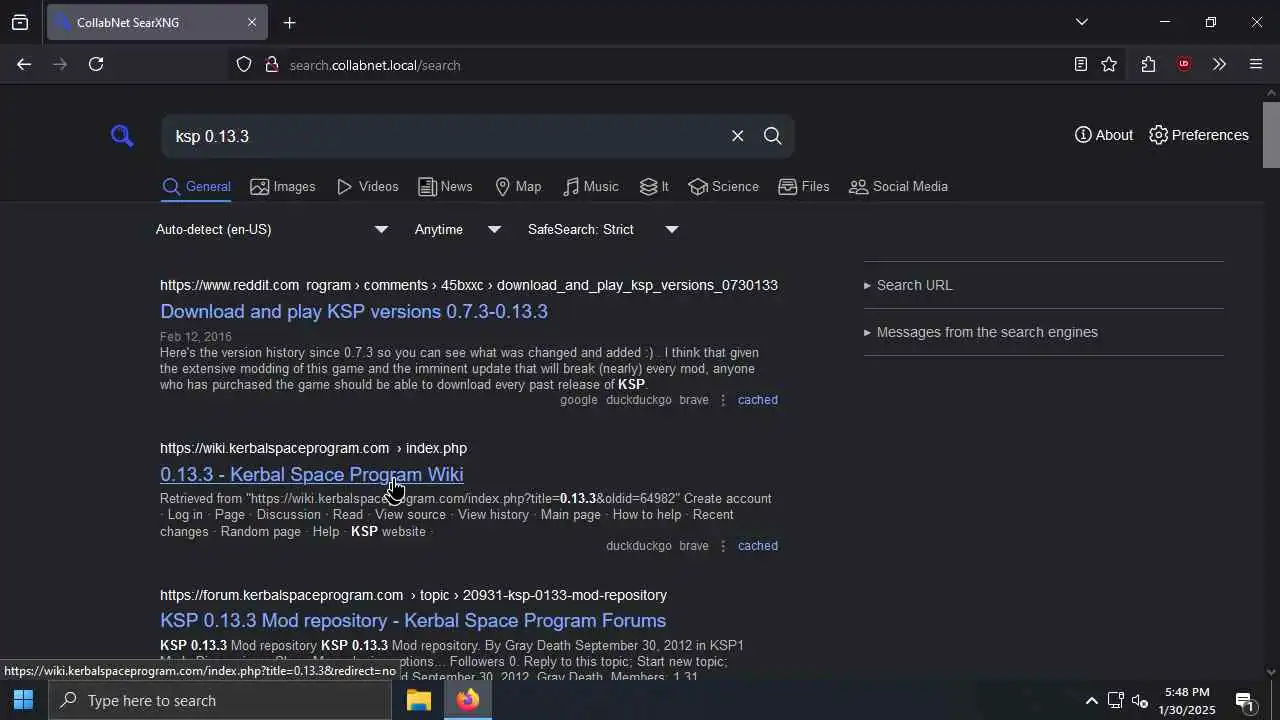Click the Reddit result URL text

468,285
